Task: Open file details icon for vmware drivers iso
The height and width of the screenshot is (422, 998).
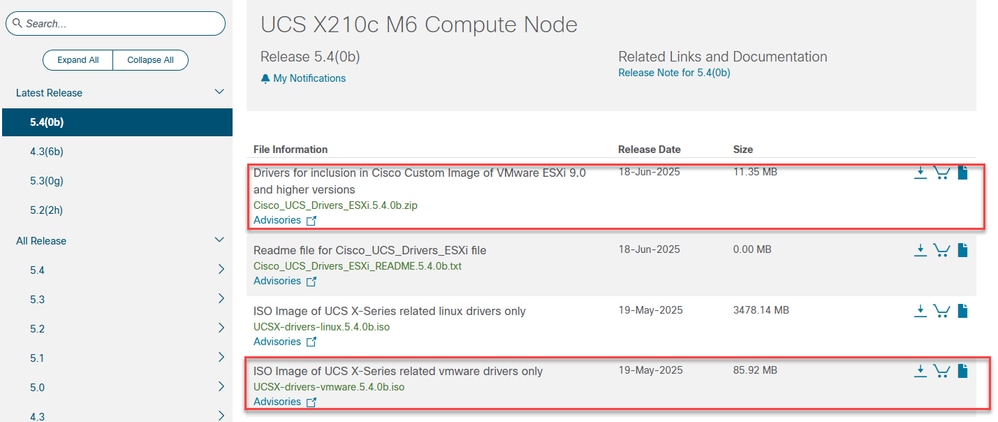Action: [x=962, y=370]
